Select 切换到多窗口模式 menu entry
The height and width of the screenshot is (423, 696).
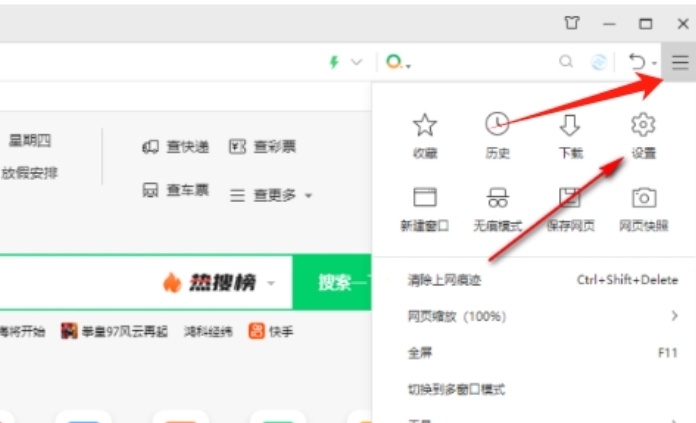tap(457, 389)
